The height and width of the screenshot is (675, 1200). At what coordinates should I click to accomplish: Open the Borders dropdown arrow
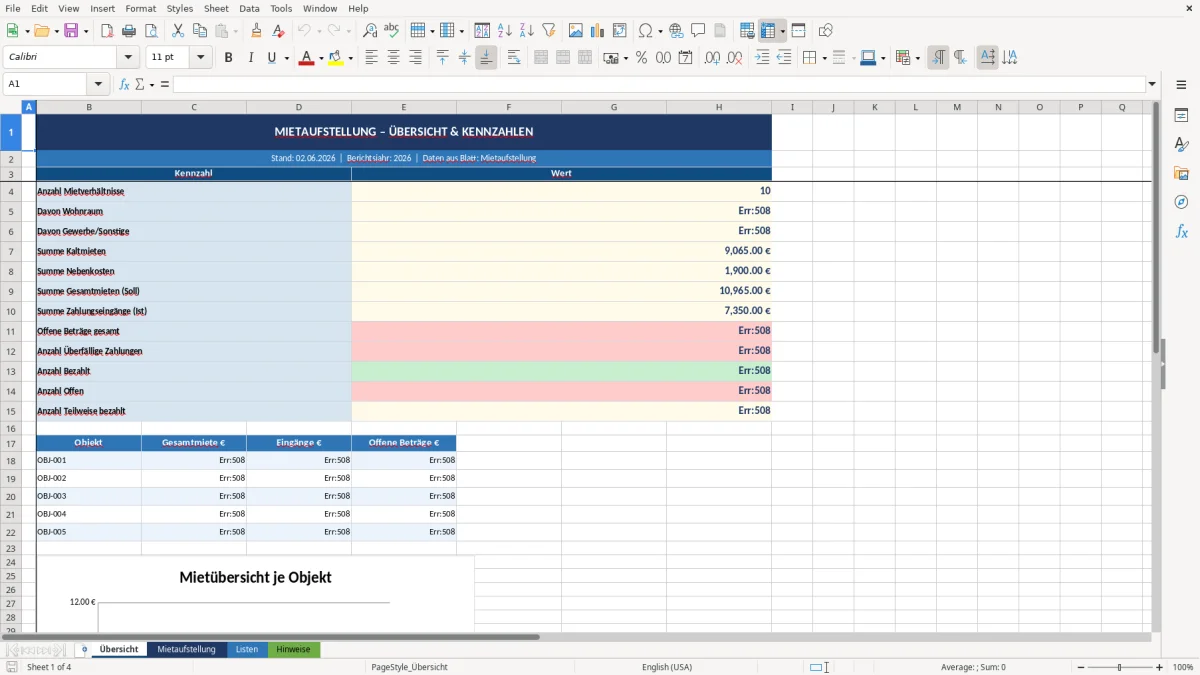tap(823, 58)
